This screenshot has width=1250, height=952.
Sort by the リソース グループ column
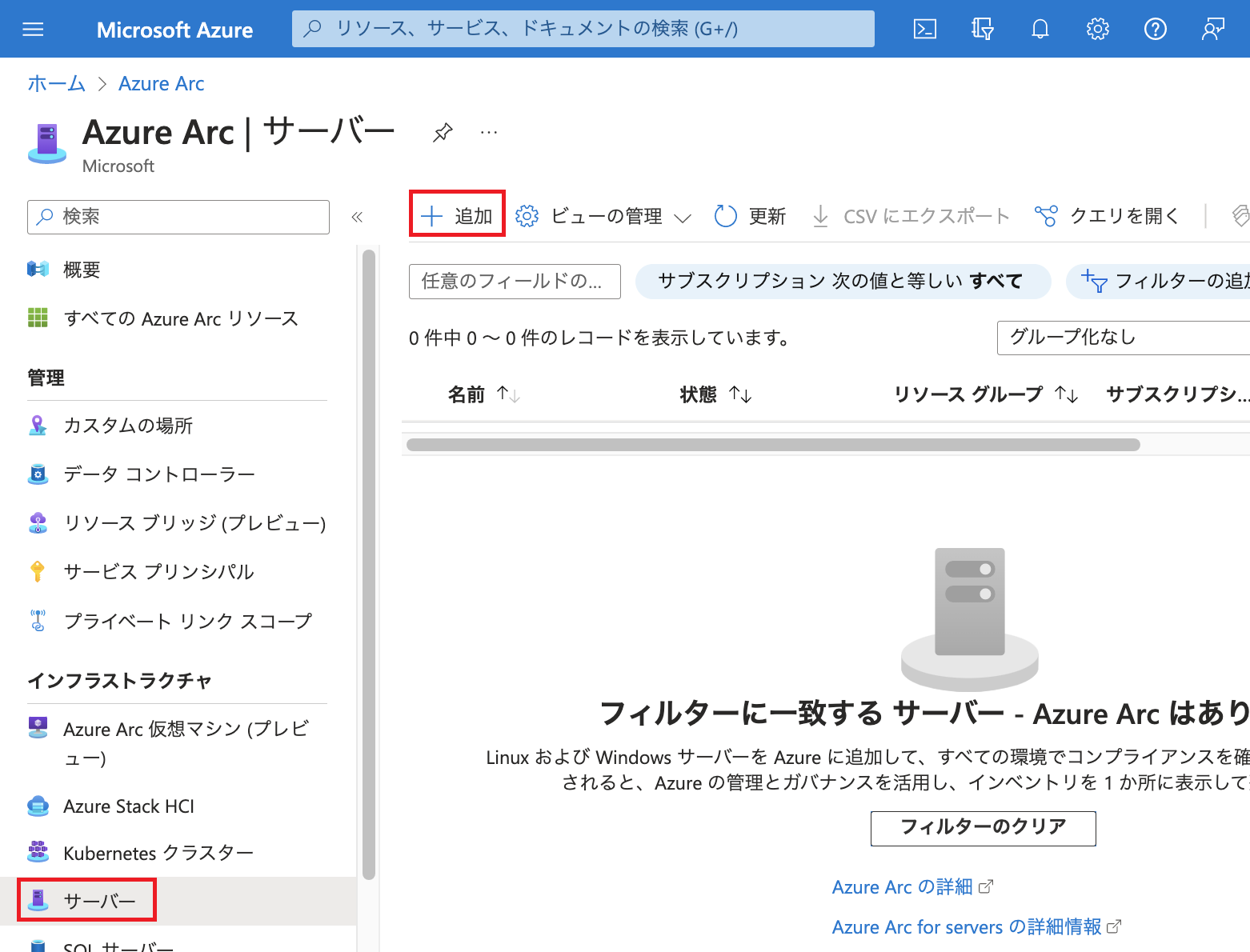click(986, 394)
